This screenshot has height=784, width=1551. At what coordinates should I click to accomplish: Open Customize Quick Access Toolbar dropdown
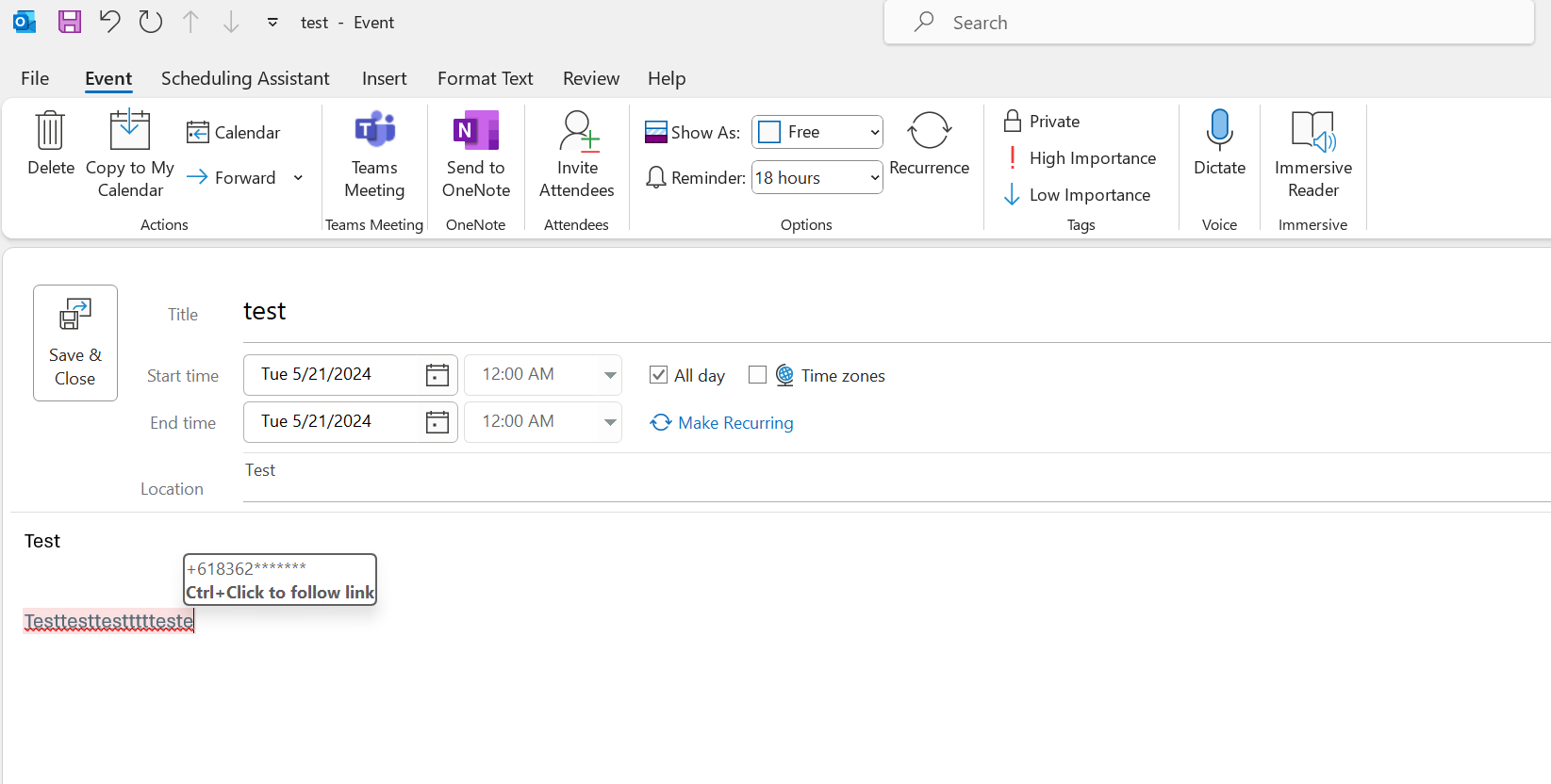point(272,22)
